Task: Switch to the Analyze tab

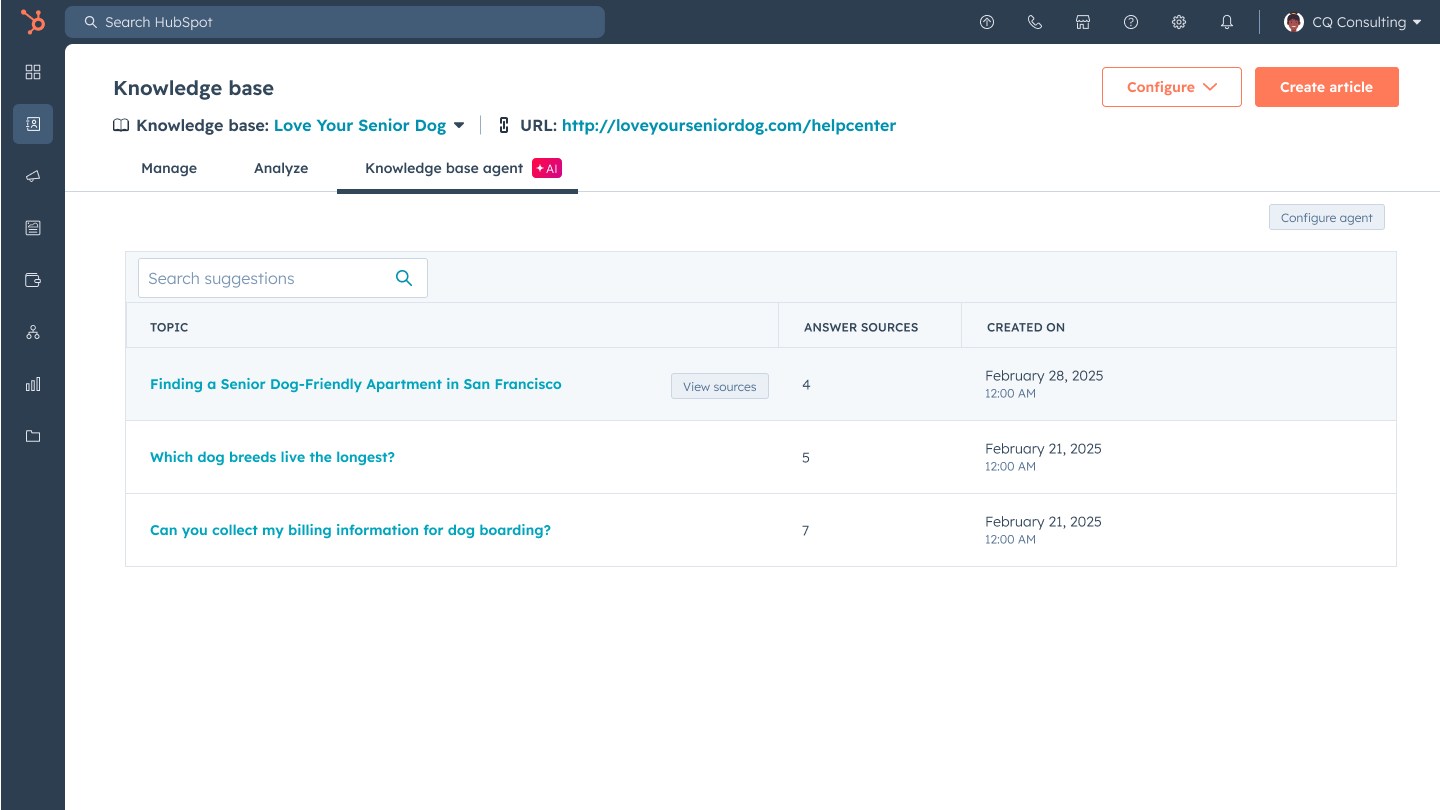Action: 281,168
